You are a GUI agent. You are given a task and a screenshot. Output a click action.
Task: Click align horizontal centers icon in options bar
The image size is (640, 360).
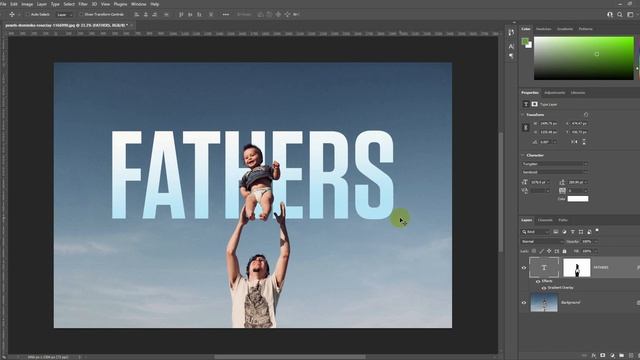(146, 14)
